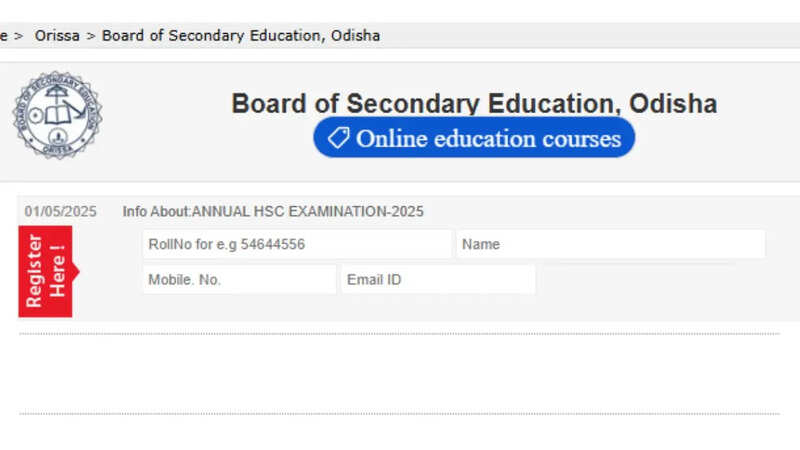Screen dimensions: 800x450
Task: Click the tag icon before Online education courses
Action: pyautogui.click(x=339, y=139)
